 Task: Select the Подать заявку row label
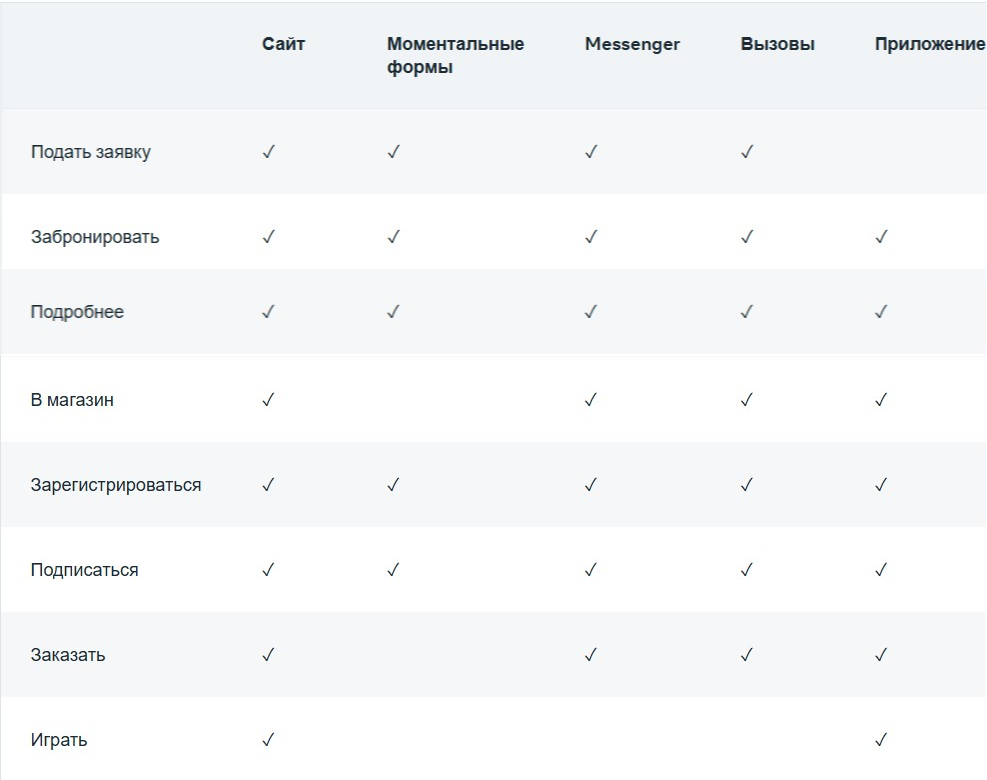point(91,152)
